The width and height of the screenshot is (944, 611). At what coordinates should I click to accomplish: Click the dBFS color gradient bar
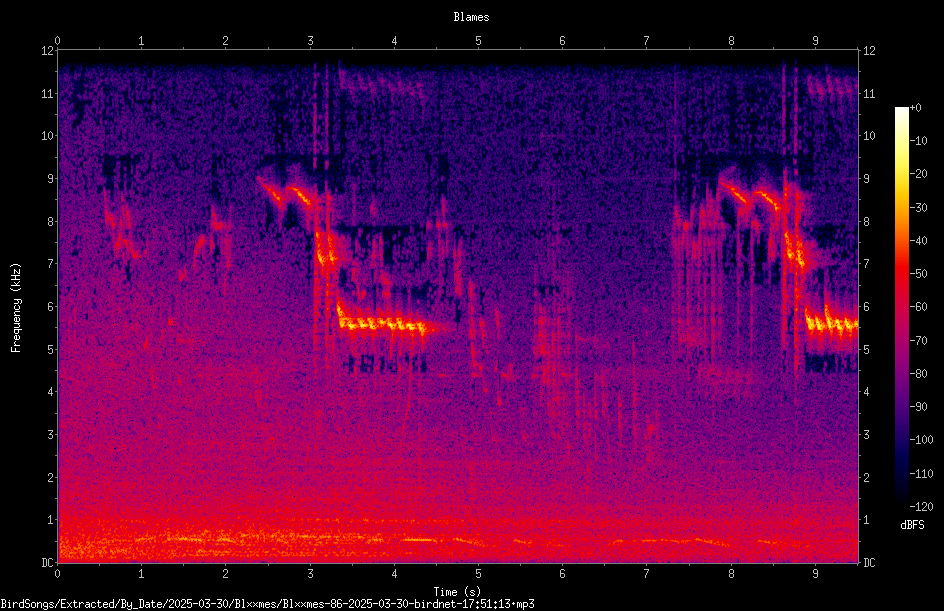(902, 307)
